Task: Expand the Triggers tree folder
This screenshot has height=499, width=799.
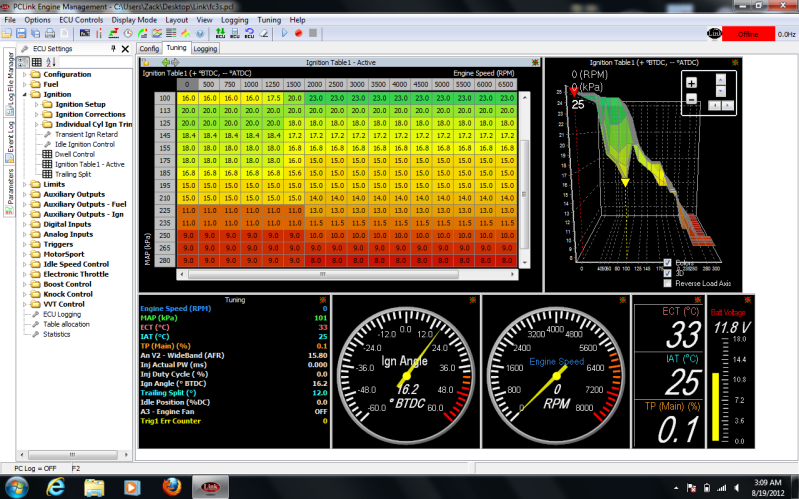Action: pyautogui.click(x=24, y=244)
